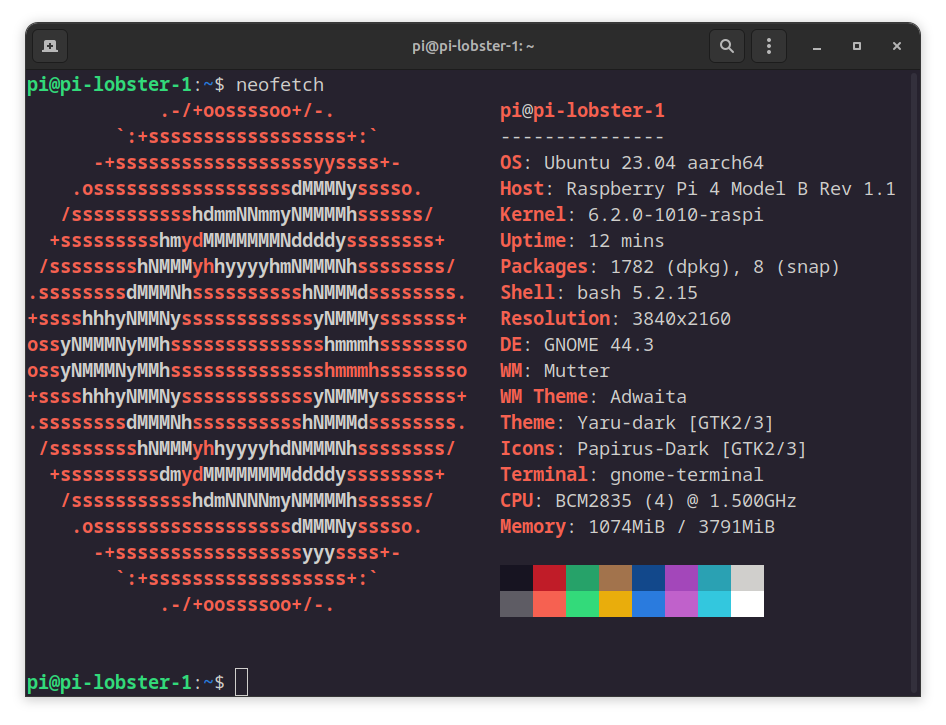
Task: Click the red pi@pi-lobster-1 header
Action: (582, 110)
